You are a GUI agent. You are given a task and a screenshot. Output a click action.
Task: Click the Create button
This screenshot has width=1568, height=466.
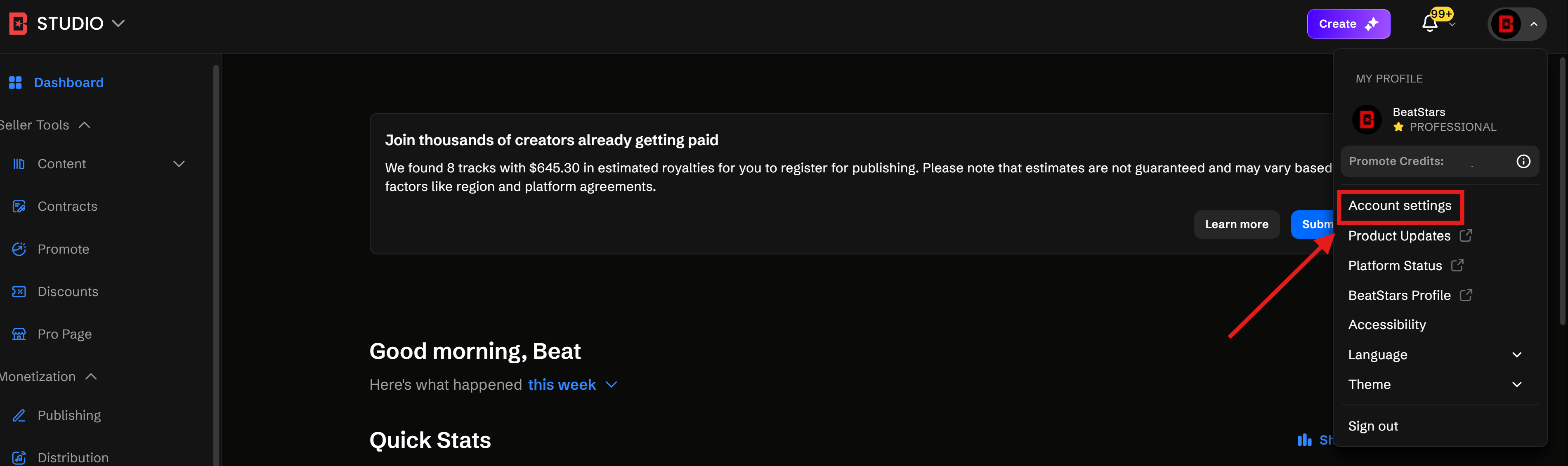[1348, 24]
